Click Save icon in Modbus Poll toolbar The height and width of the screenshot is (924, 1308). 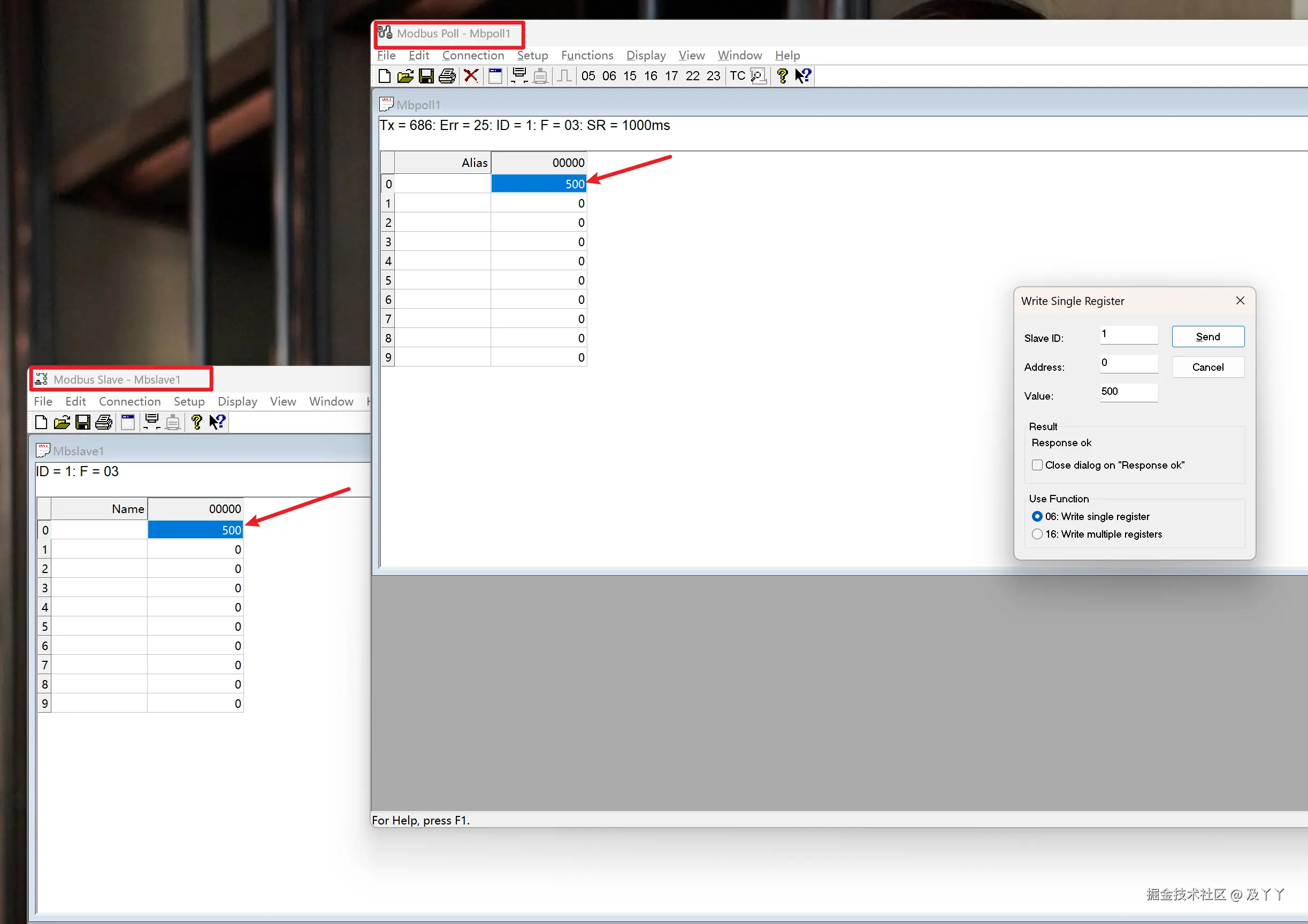coord(426,76)
